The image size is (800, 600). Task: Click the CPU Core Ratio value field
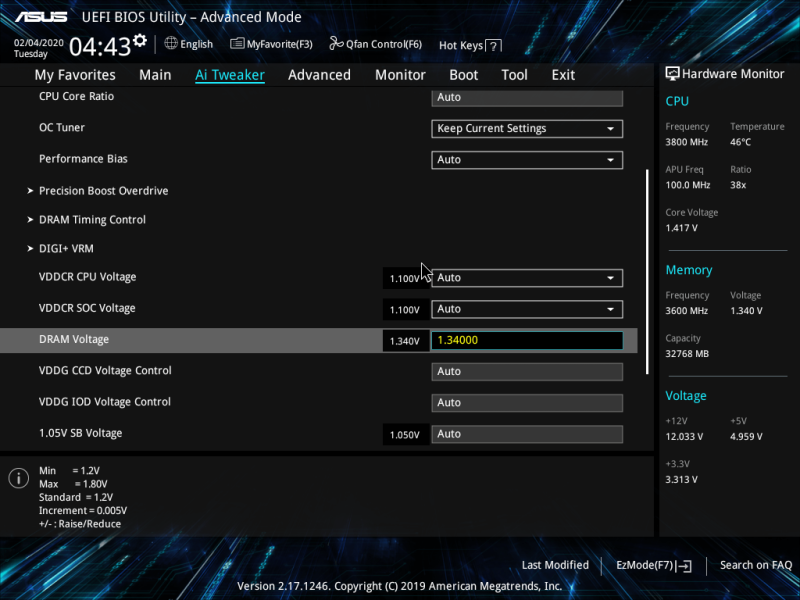[x=527, y=97]
